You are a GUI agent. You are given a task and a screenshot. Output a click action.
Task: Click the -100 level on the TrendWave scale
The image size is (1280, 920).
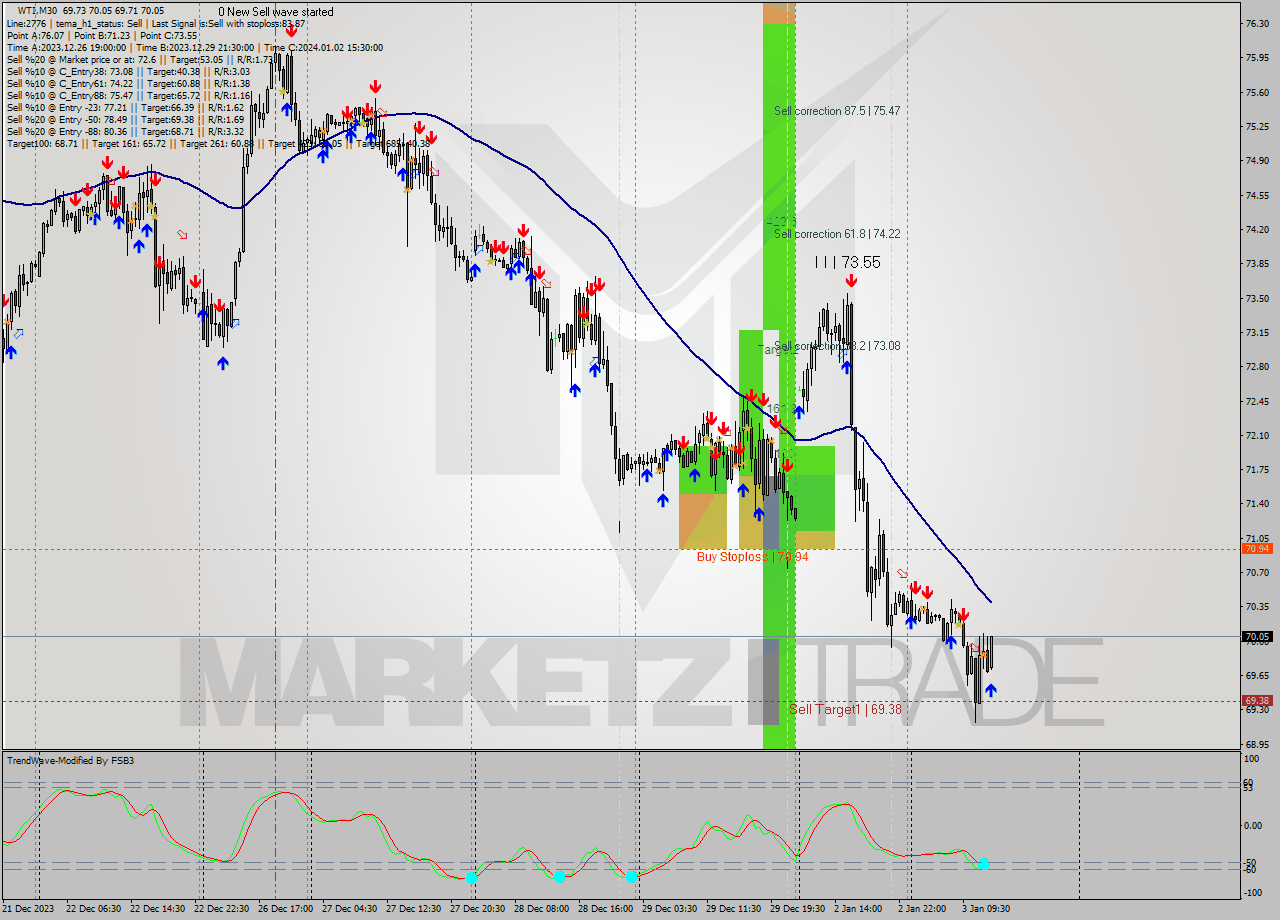(x=1253, y=892)
